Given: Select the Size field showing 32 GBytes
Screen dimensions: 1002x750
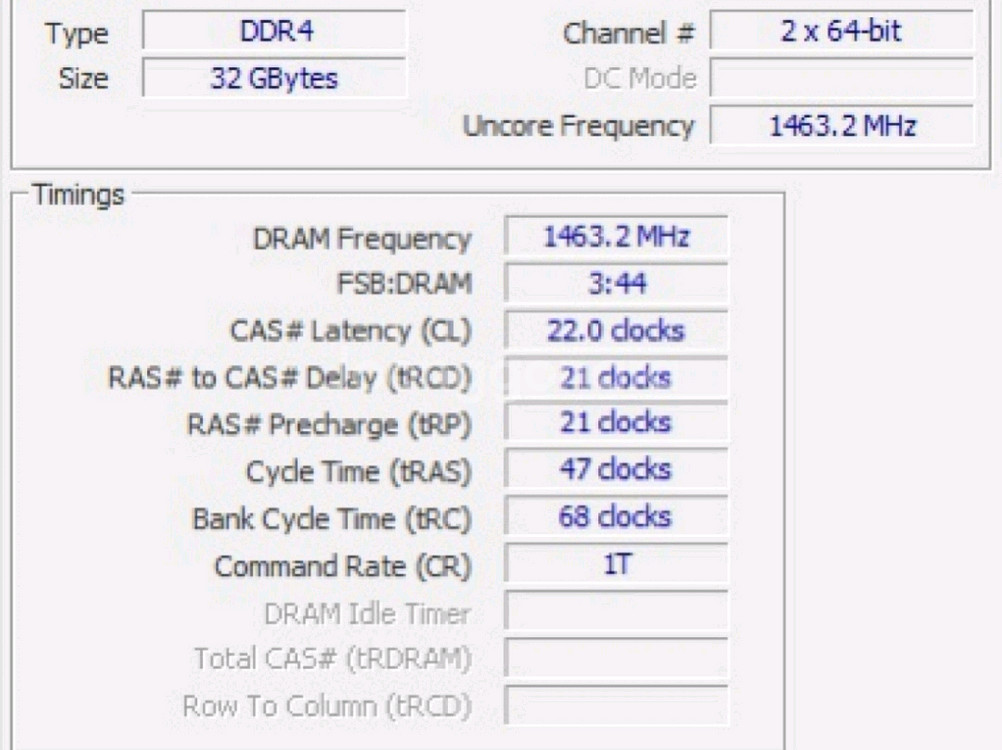Looking at the screenshot, I should pyautogui.click(x=274, y=79).
